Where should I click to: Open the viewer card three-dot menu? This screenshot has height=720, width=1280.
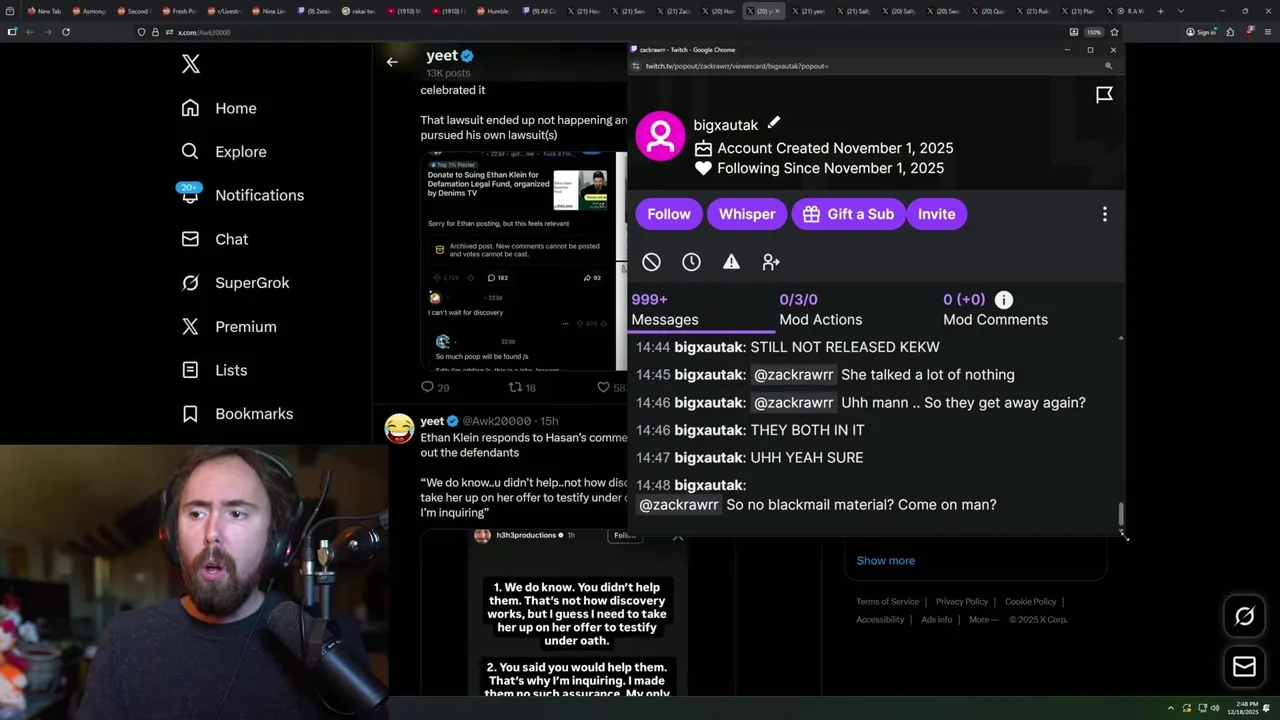pyautogui.click(x=1105, y=214)
